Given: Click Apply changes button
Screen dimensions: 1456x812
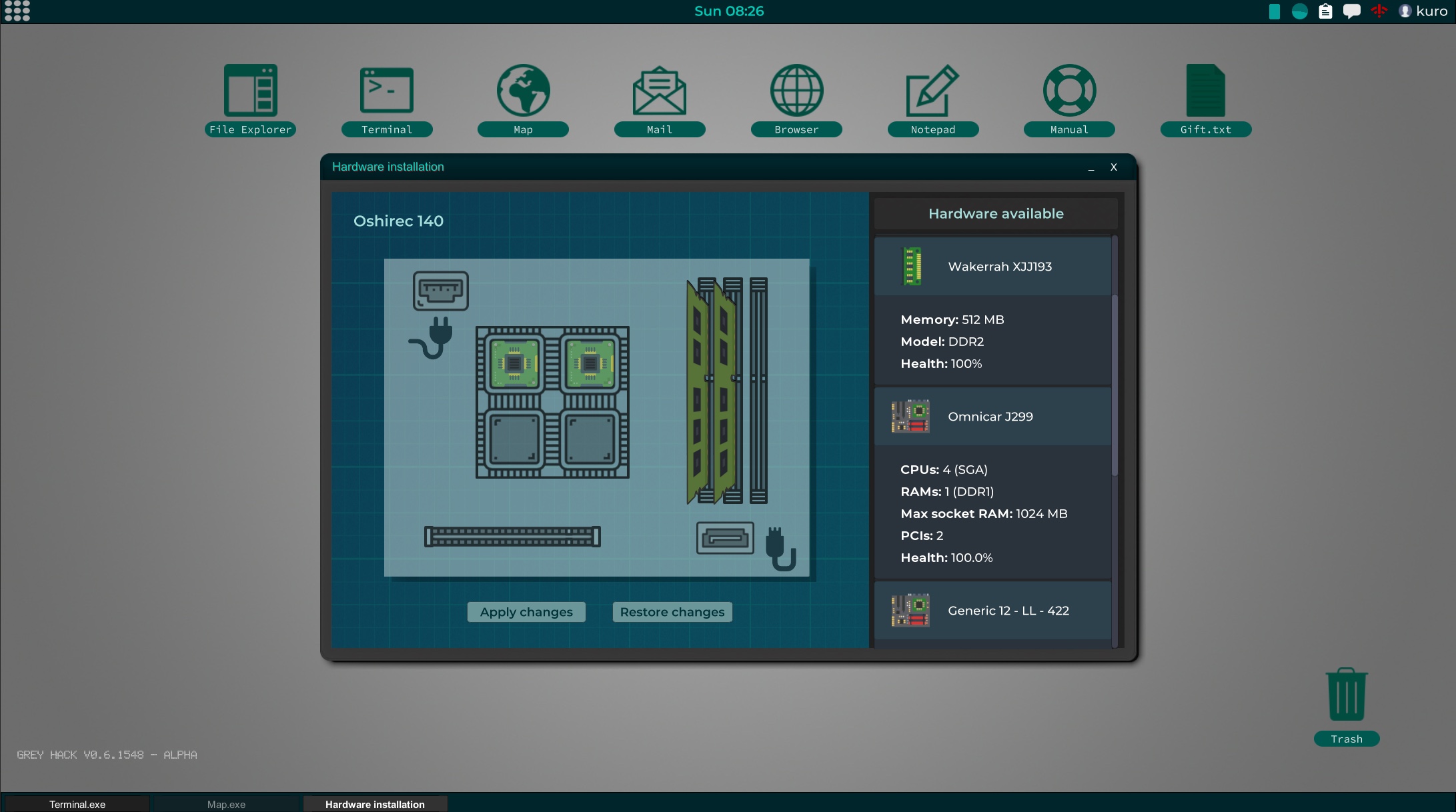Looking at the screenshot, I should pyautogui.click(x=526, y=611).
